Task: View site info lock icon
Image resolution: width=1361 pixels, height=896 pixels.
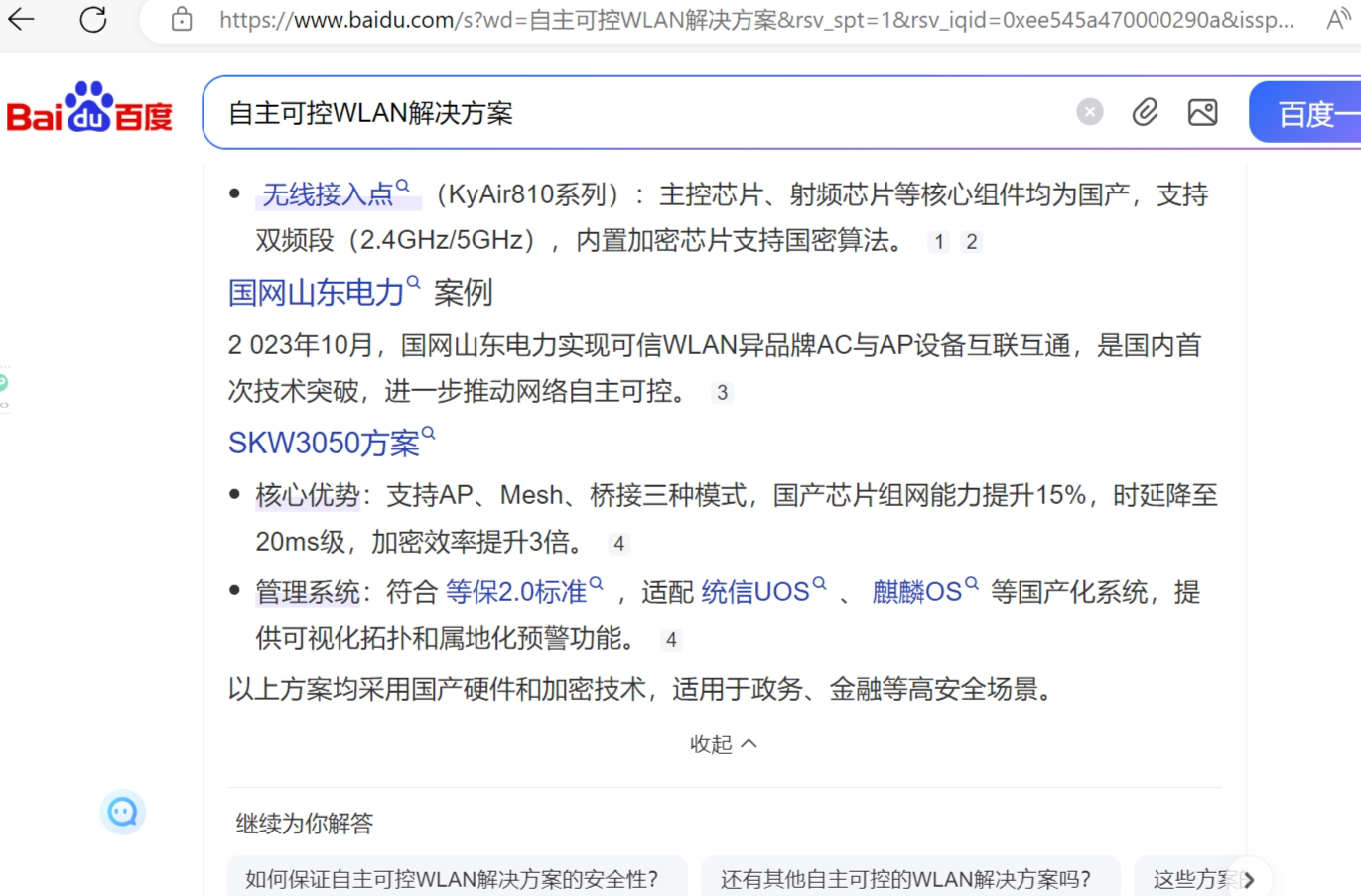Action: pos(182,19)
